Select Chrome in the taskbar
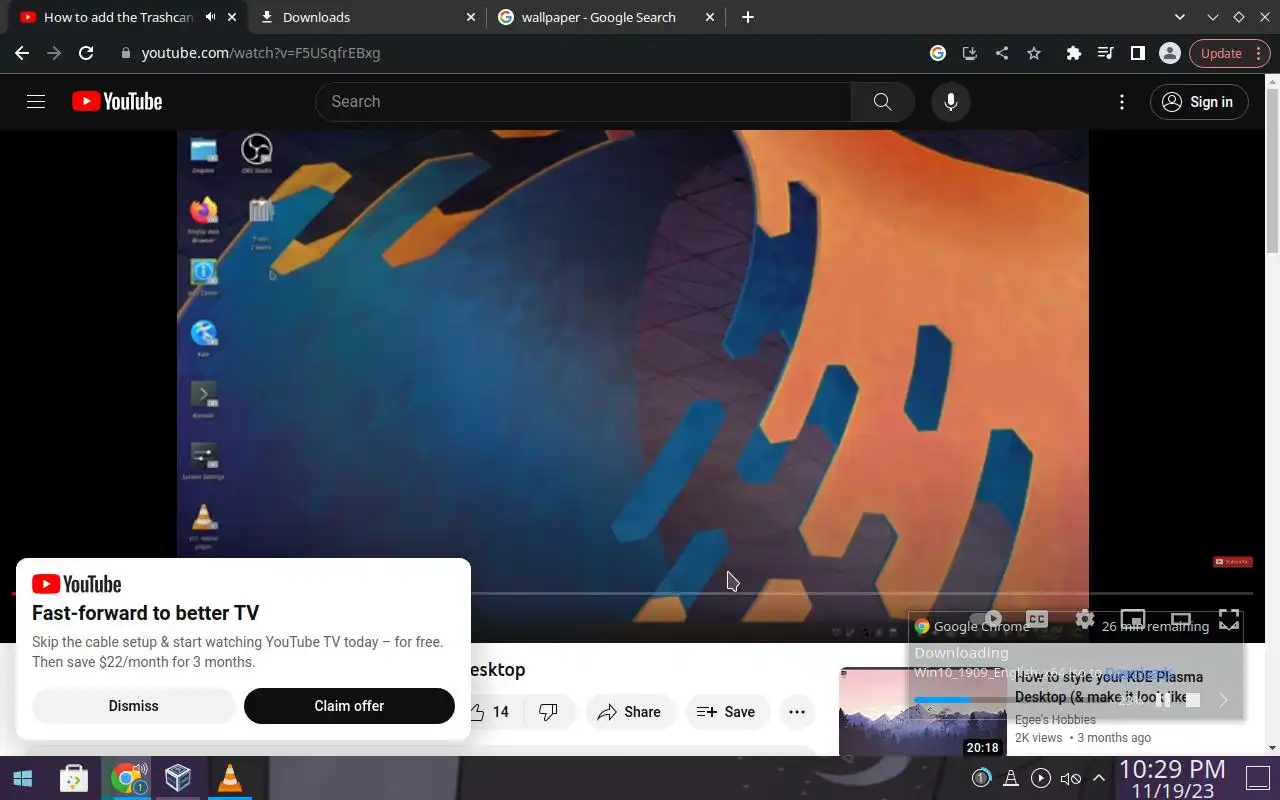 [127, 778]
